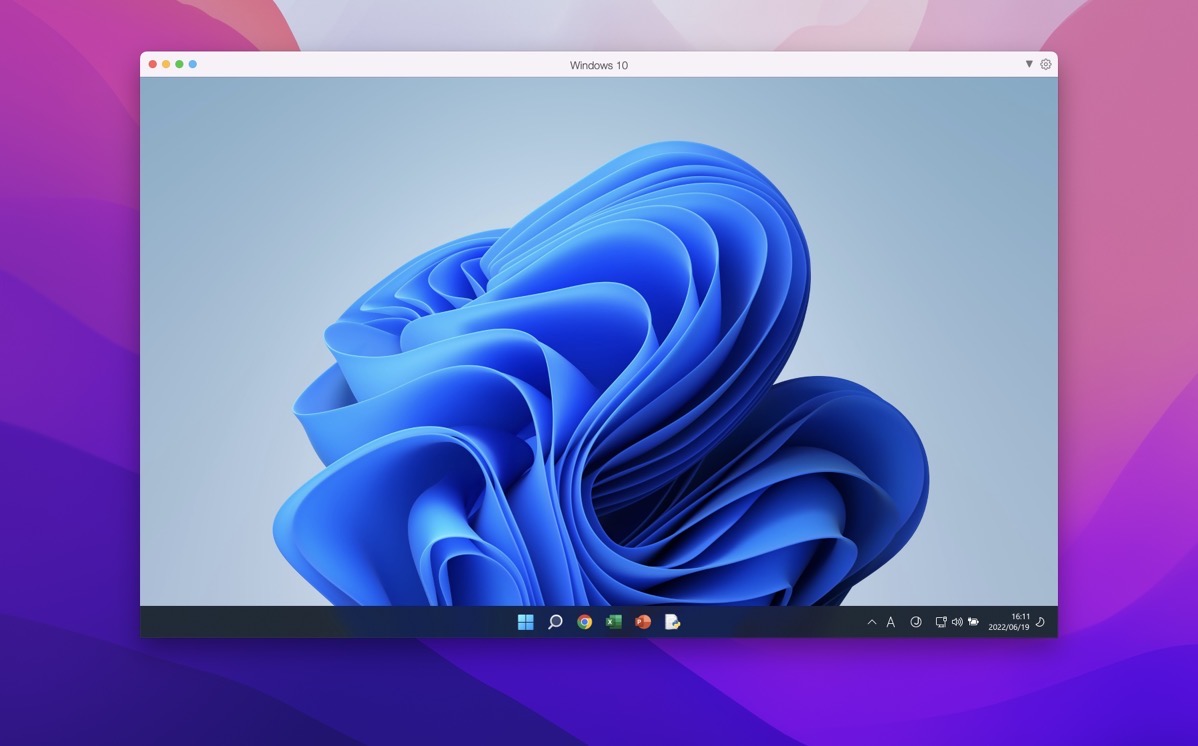Open the volume speaker control
The width and height of the screenshot is (1198, 746).
[x=957, y=622]
